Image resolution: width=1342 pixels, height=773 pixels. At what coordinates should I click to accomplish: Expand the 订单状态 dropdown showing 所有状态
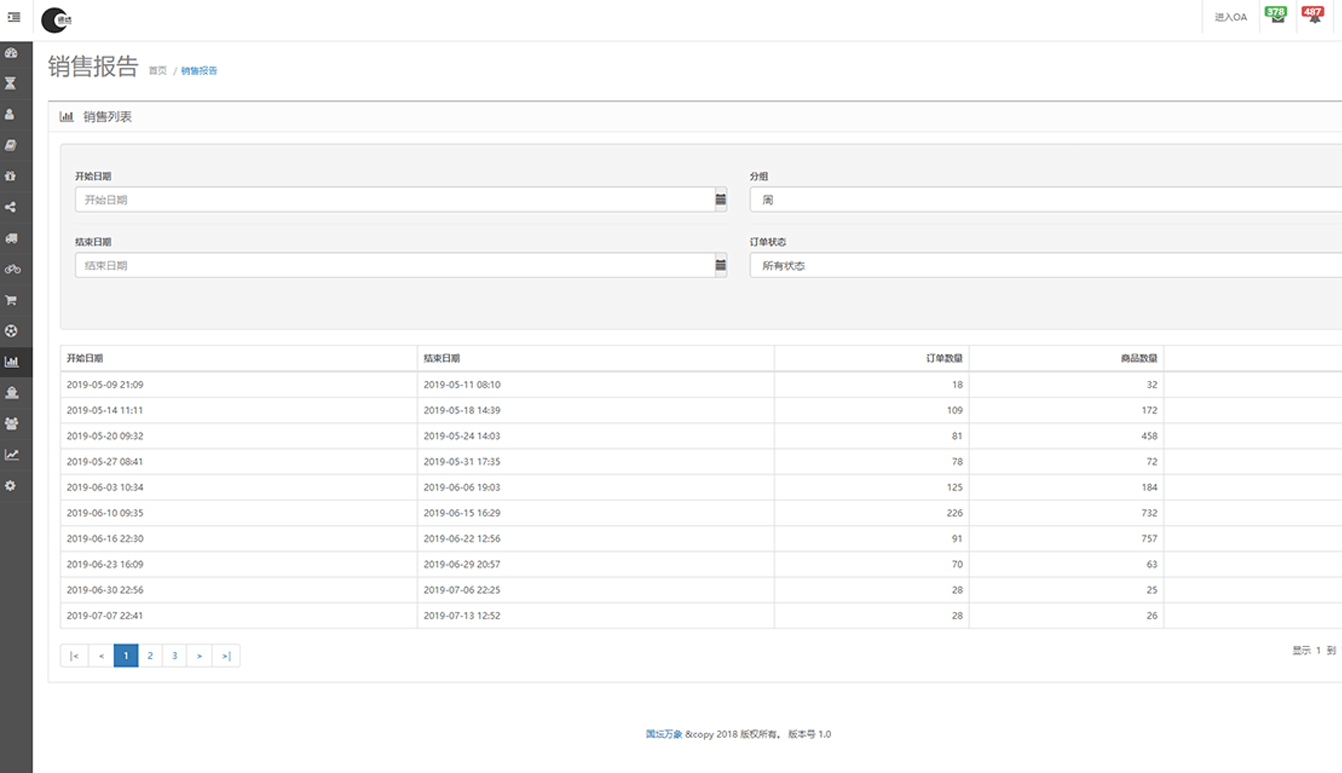pyautogui.click(x=1045, y=266)
